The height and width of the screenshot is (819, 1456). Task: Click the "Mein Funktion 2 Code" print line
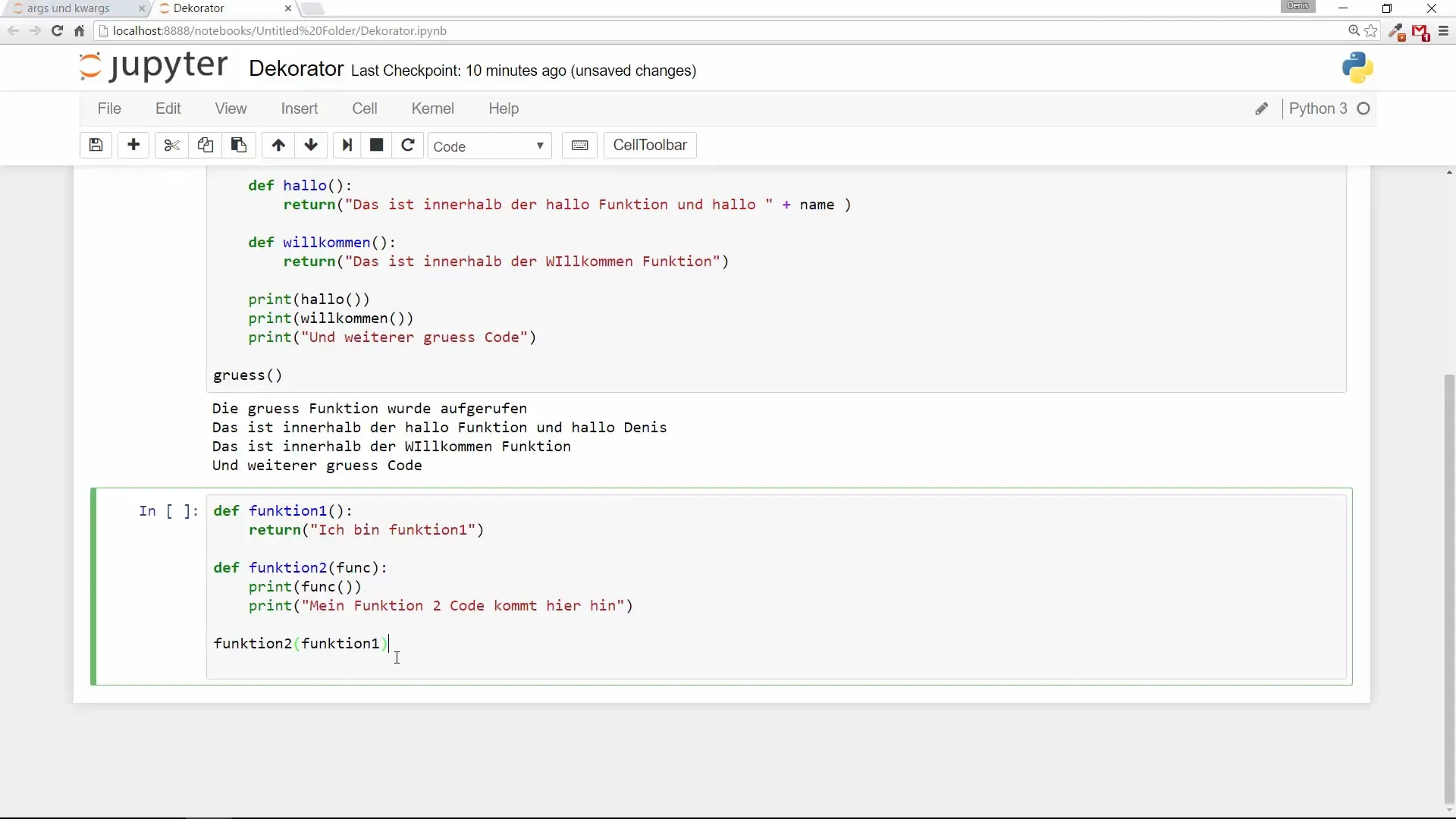441,606
